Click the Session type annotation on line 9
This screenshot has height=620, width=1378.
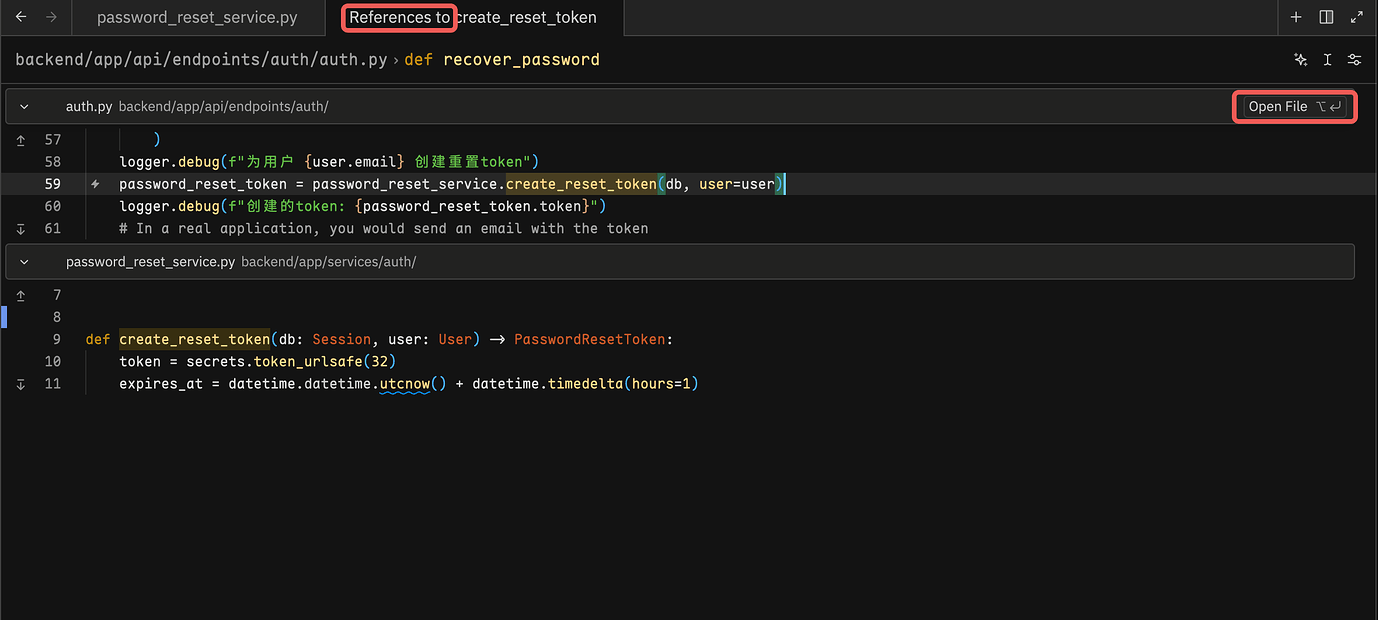tap(342, 339)
